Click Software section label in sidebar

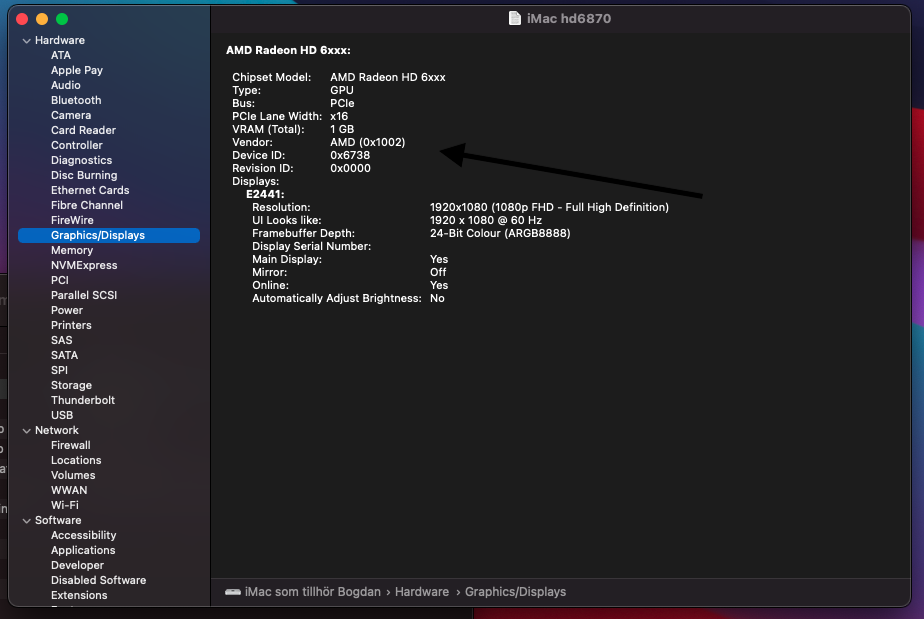pyautogui.click(x=58, y=521)
